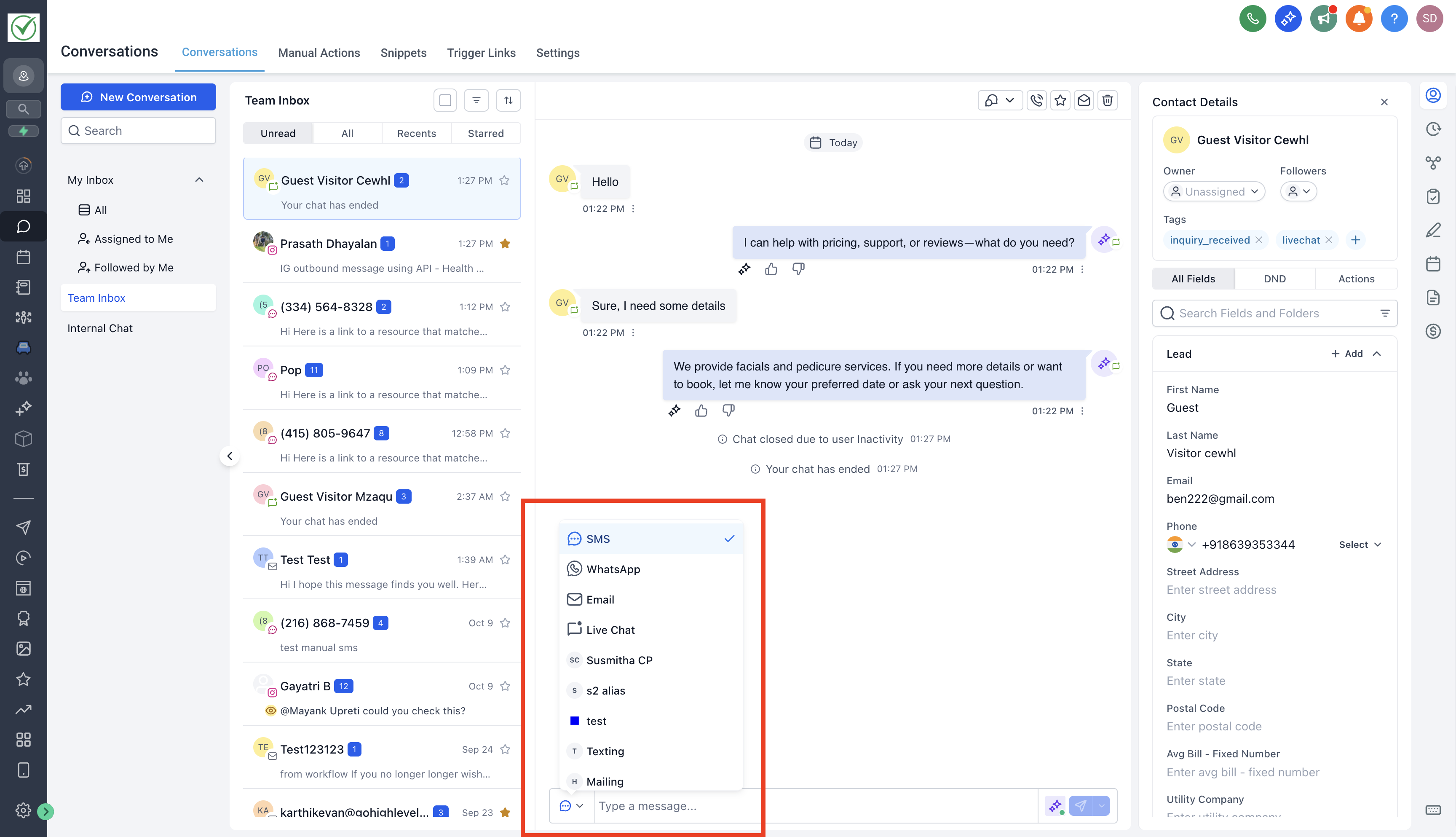The height and width of the screenshot is (837, 1456).
Task: Click the trash icon to delete conversation
Action: [x=1107, y=101]
